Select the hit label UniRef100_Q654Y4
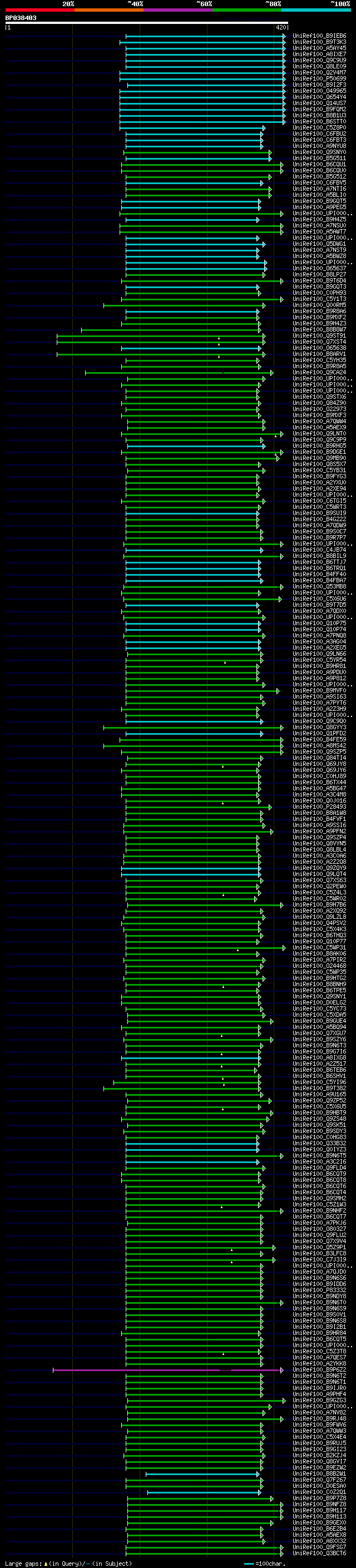356x1568 pixels. click(319, 97)
